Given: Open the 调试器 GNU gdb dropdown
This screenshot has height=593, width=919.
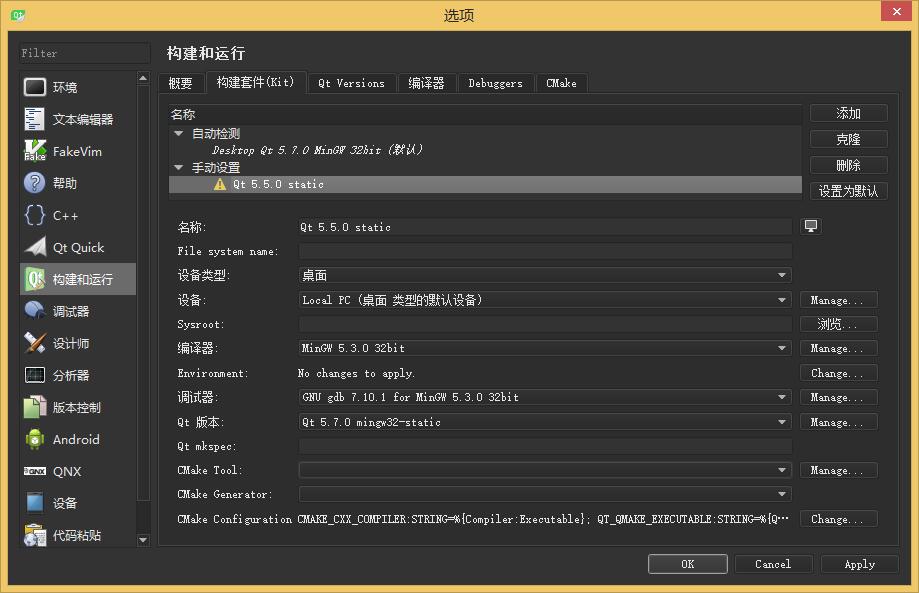Looking at the screenshot, I should pyautogui.click(x=545, y=397).
